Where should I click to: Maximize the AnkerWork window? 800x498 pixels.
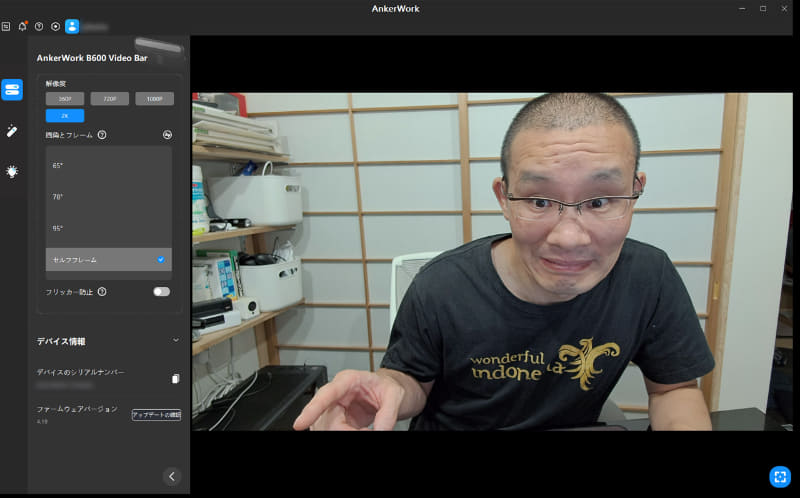click(763, 9)
